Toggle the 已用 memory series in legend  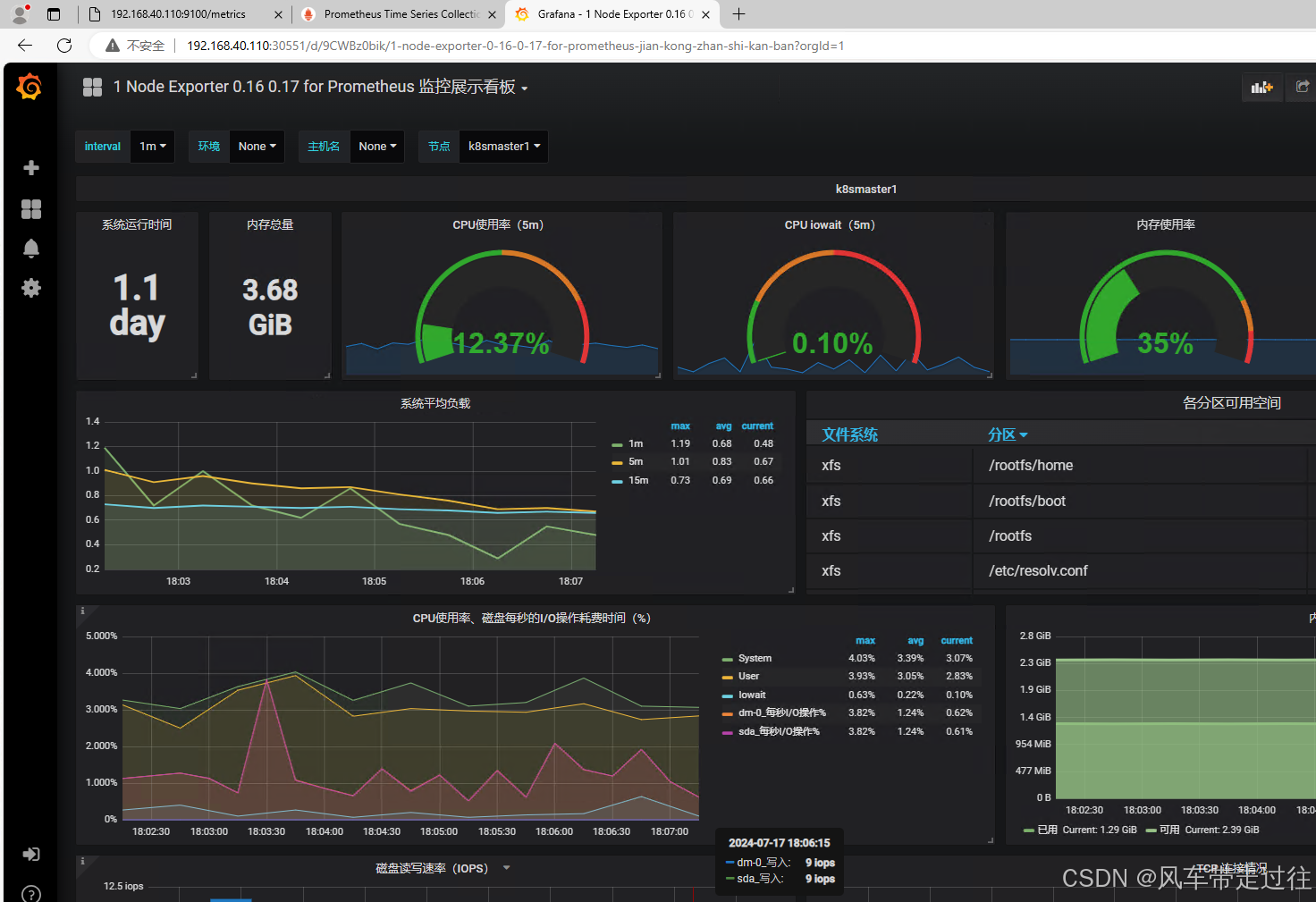(1047, 830)
